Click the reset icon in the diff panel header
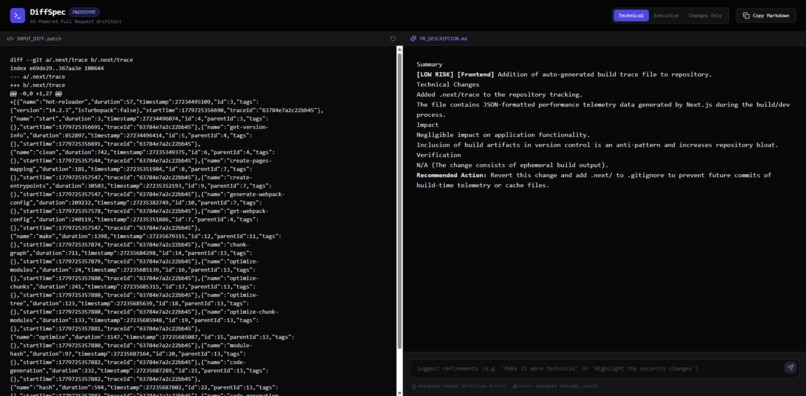This screenshot has width=806, height=396. [x=393, y=39]
